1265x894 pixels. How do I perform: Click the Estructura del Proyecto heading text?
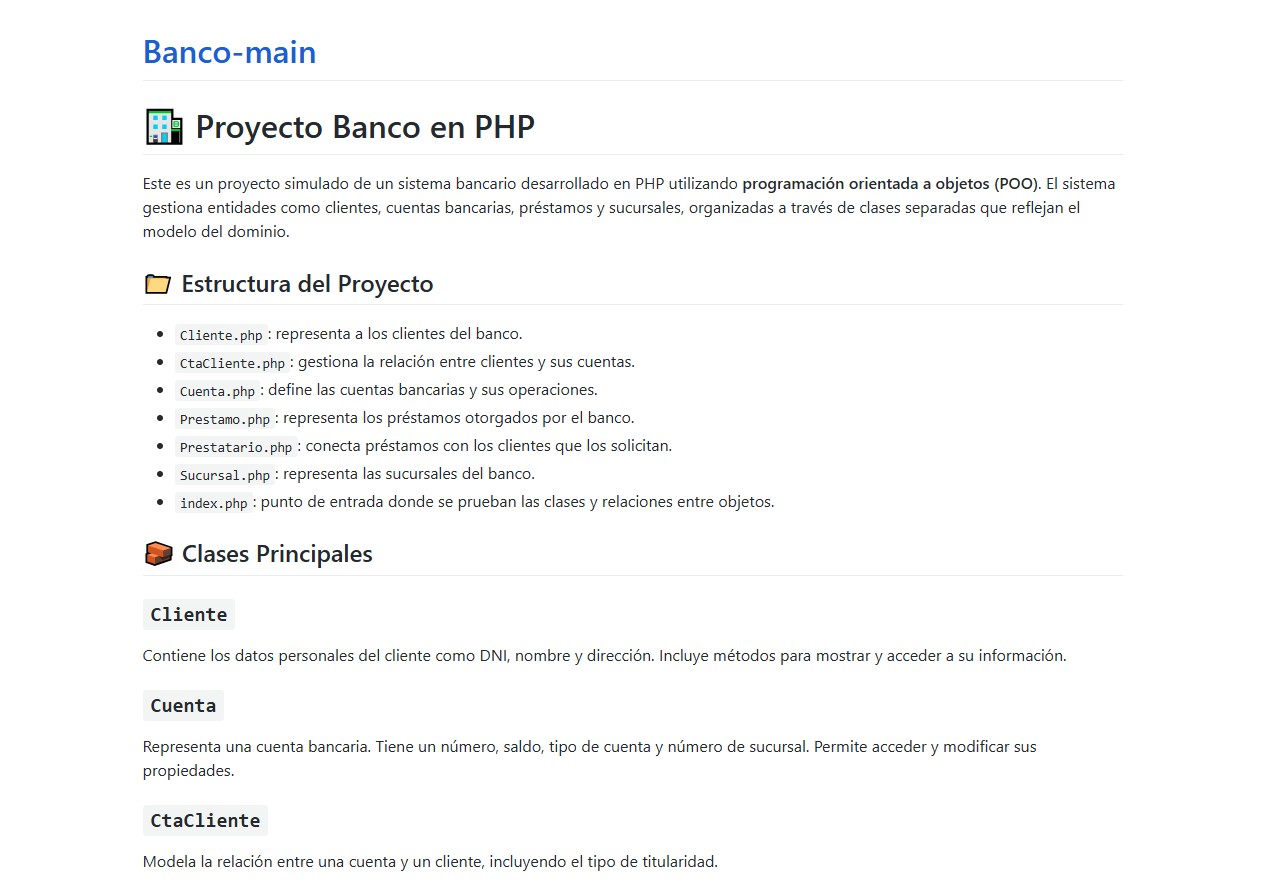click(x=307, y=284)
